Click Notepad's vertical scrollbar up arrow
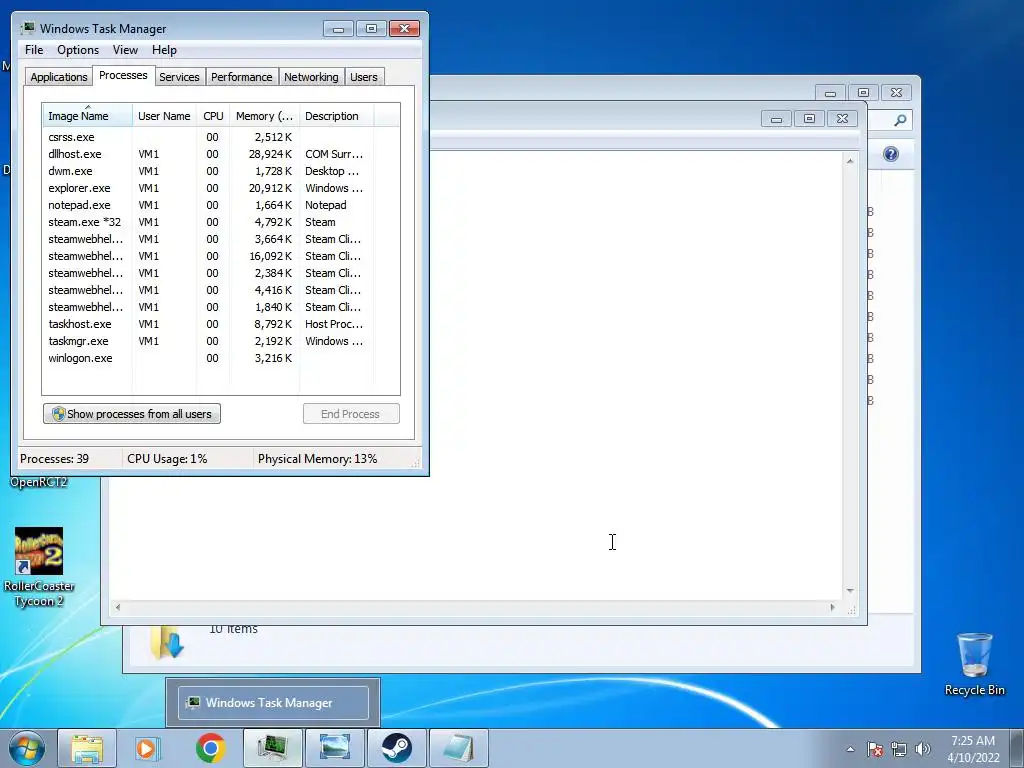The width and height of the screenshot is (1024, 768). click(850, 161)
